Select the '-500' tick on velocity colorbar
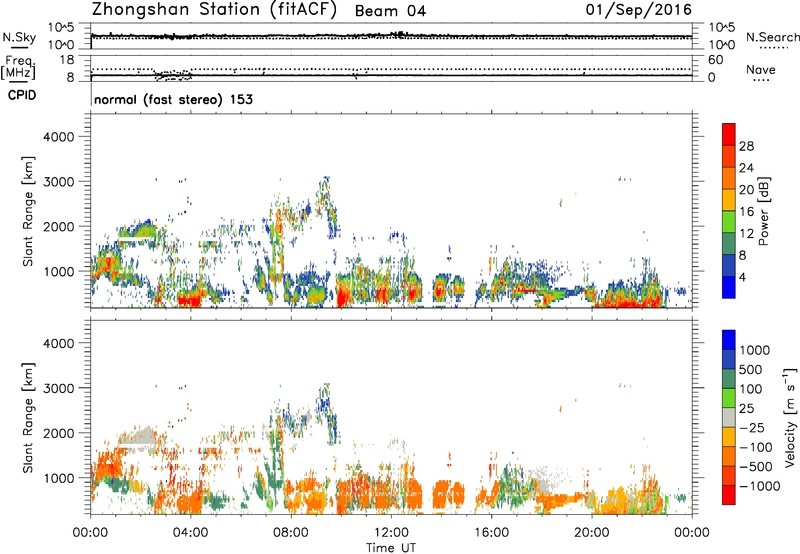Viewport: 800px width, 554px height. click(x=755, y=467)
